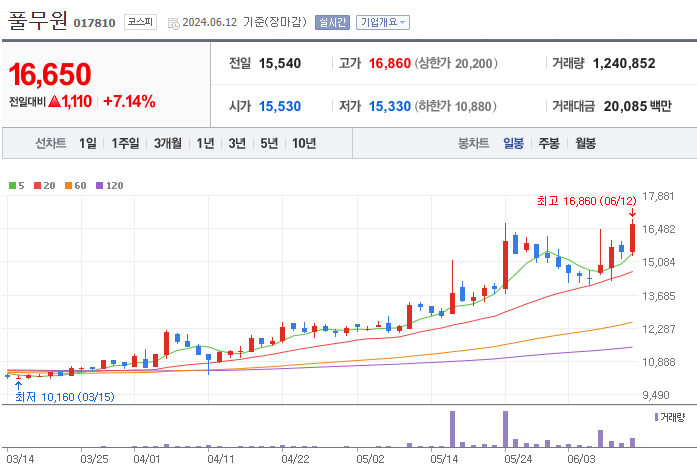Viewport: 697px width, 469px height.
Task: Show the 1년 line chart
Action: pyautogui.click(x=205, y=143)
